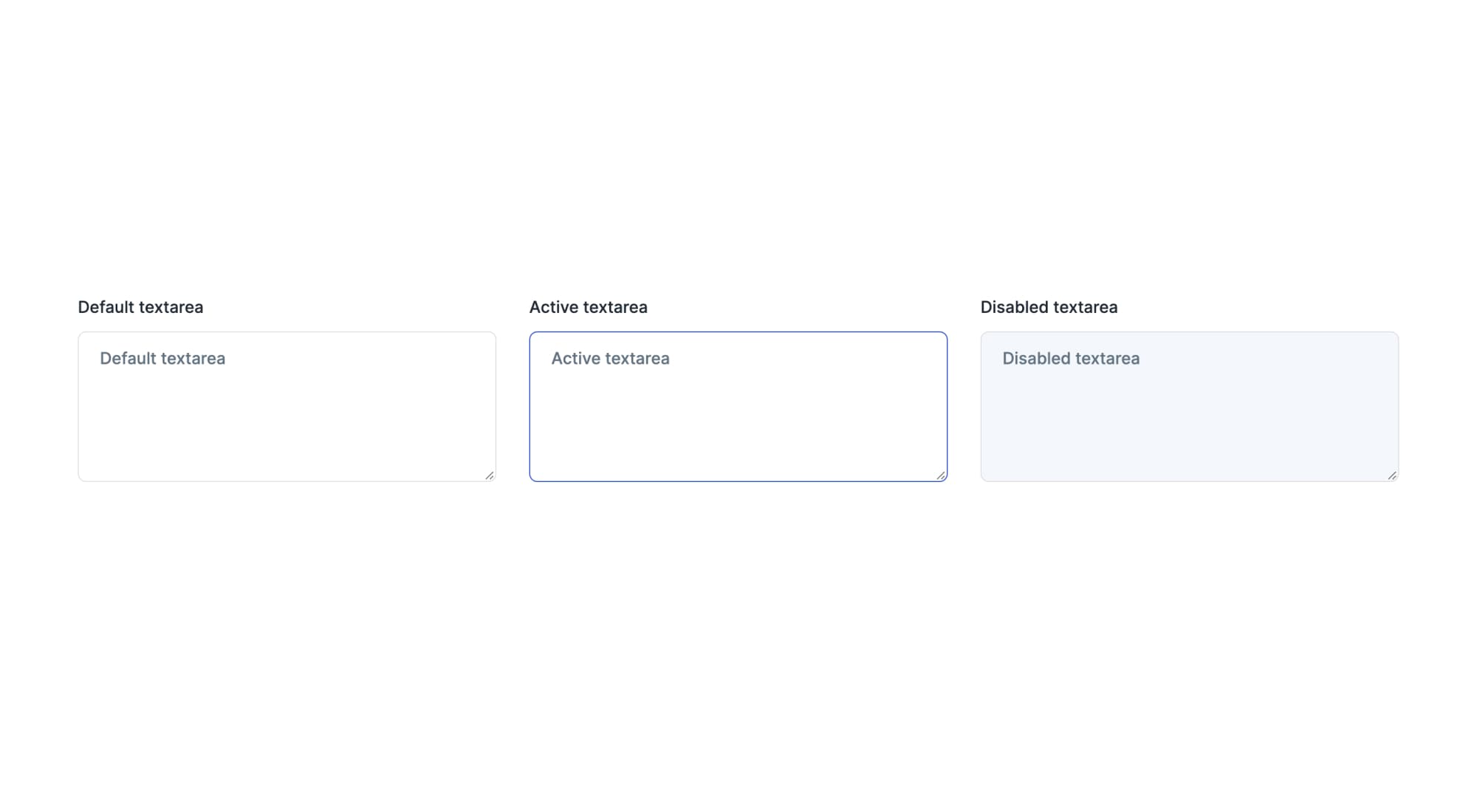Click the Default textarea resize handle

[x=490, y=475]
